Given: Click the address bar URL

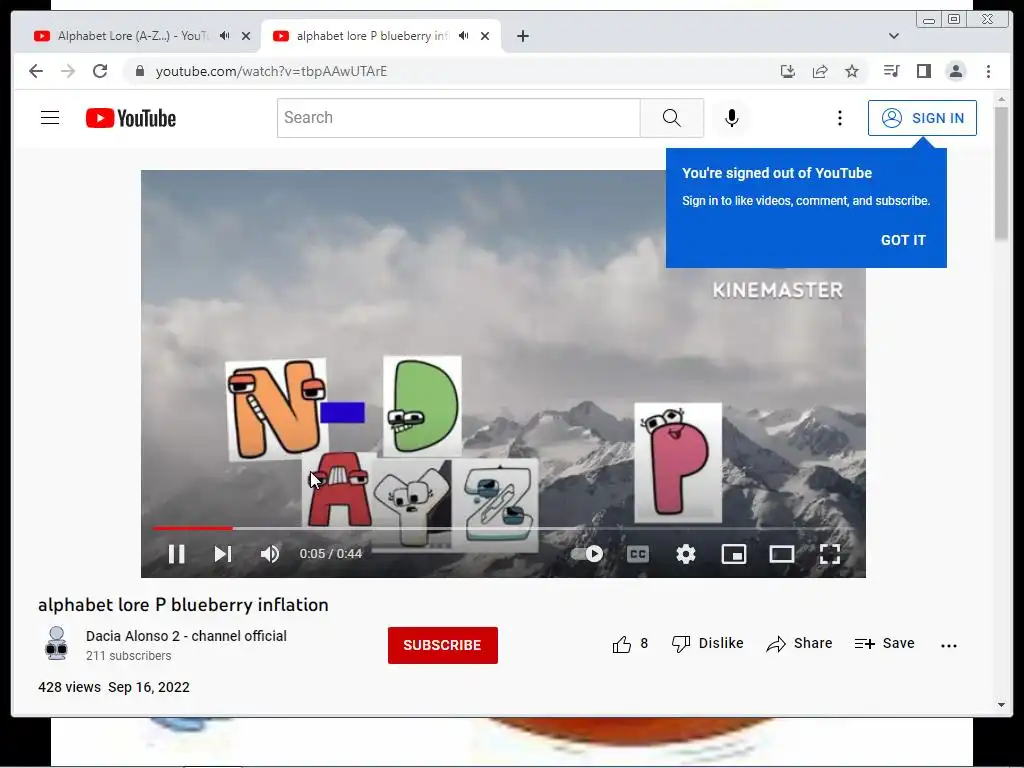Looking at the screenshot, I should (x=271, y=71).
